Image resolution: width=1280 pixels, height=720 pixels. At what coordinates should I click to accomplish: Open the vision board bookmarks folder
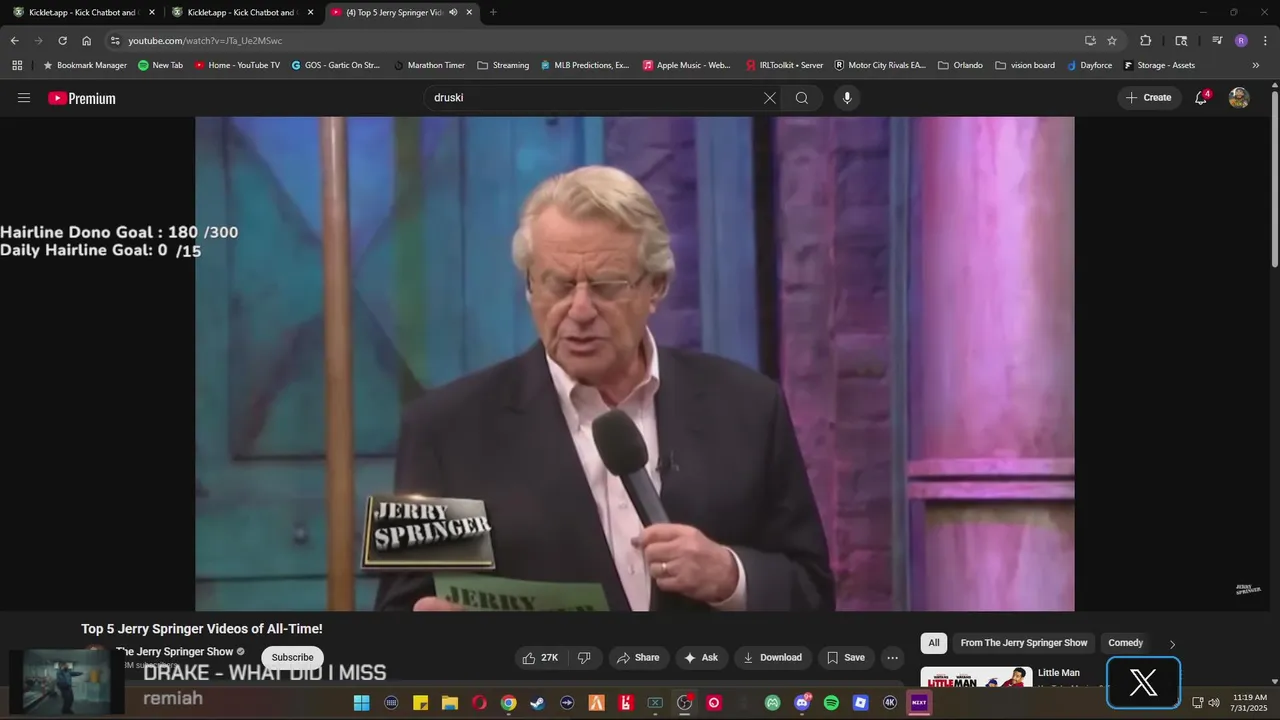click(1025, 65)
